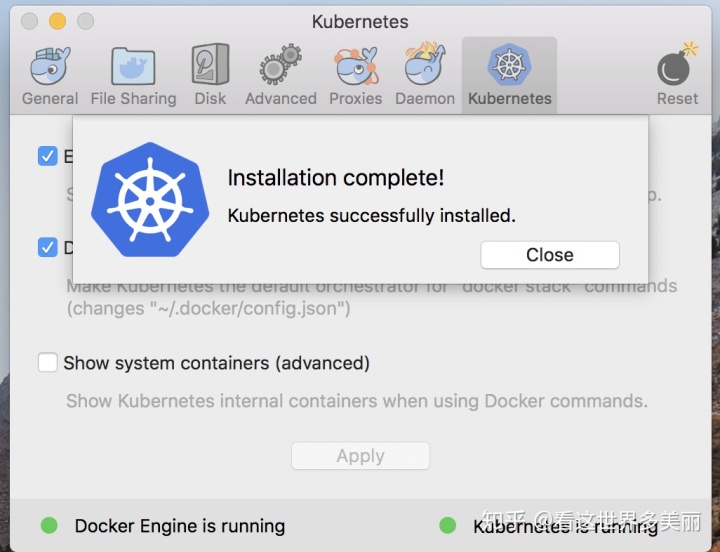The image size is (720, 552).
Task: Click the yellow minimize window button
Action: [x=57, y=21]
